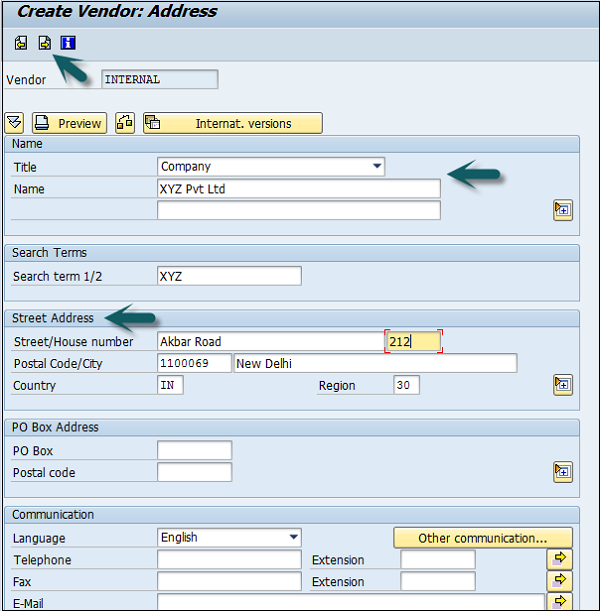Expand more fields in PO Box Address
The height and width of the screenshot is (611, 600).
point(563,472)
